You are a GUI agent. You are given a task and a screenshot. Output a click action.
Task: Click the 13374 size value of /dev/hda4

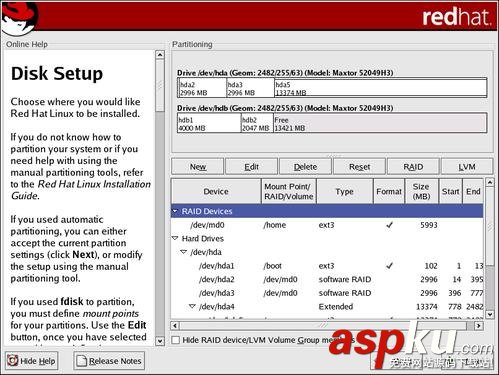point(427,306)
